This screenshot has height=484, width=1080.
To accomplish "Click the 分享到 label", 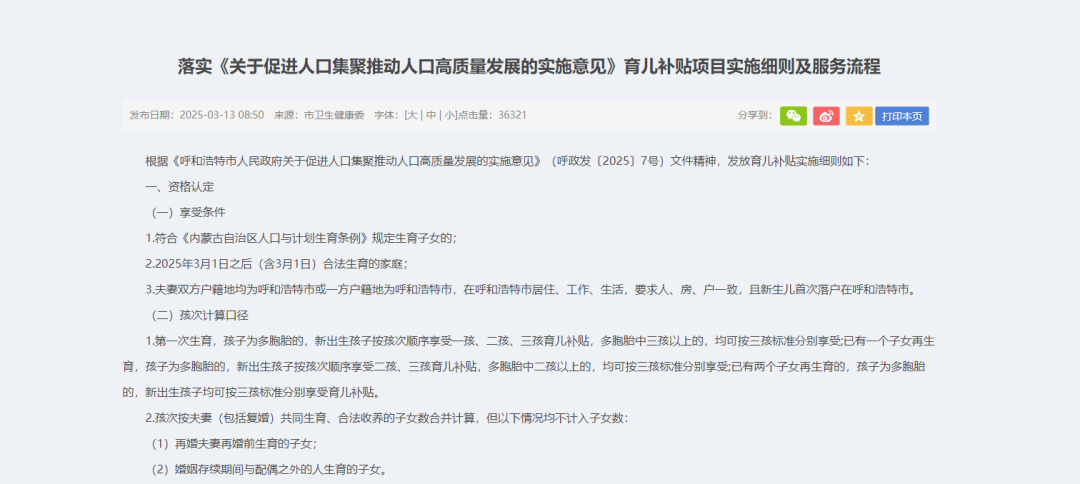I will coord(754,115).
